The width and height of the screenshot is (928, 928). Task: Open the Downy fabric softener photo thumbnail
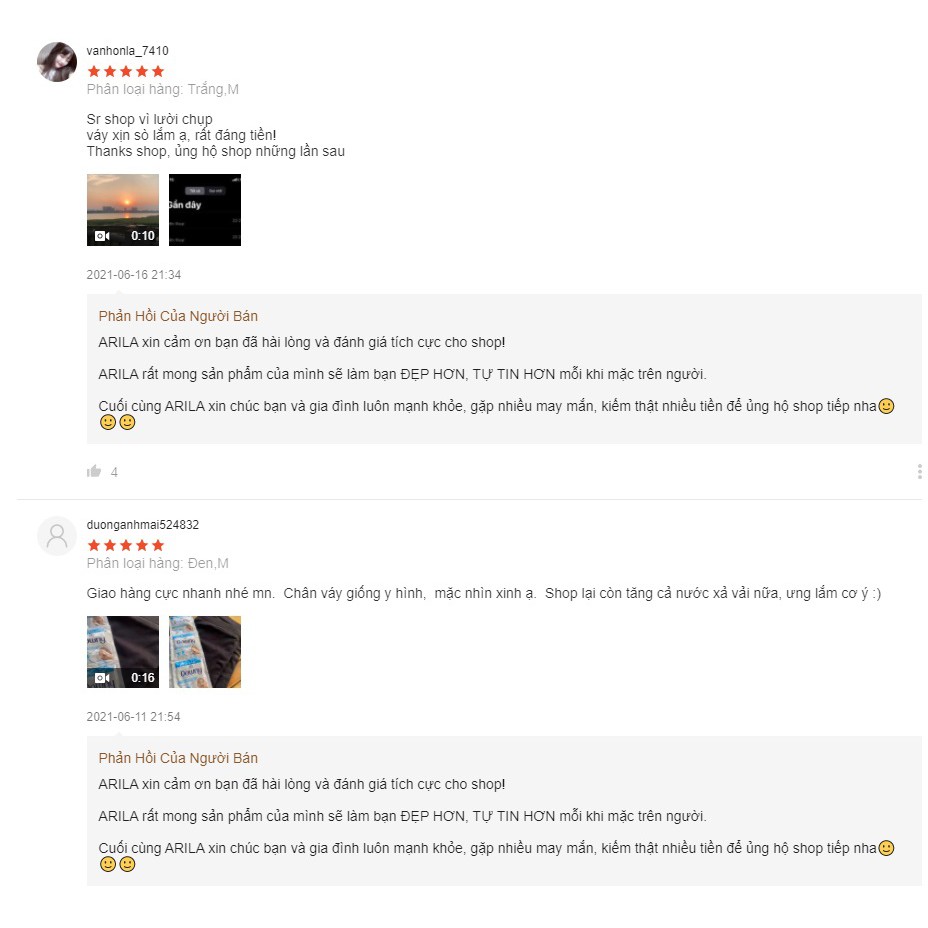tap(205, 652)
